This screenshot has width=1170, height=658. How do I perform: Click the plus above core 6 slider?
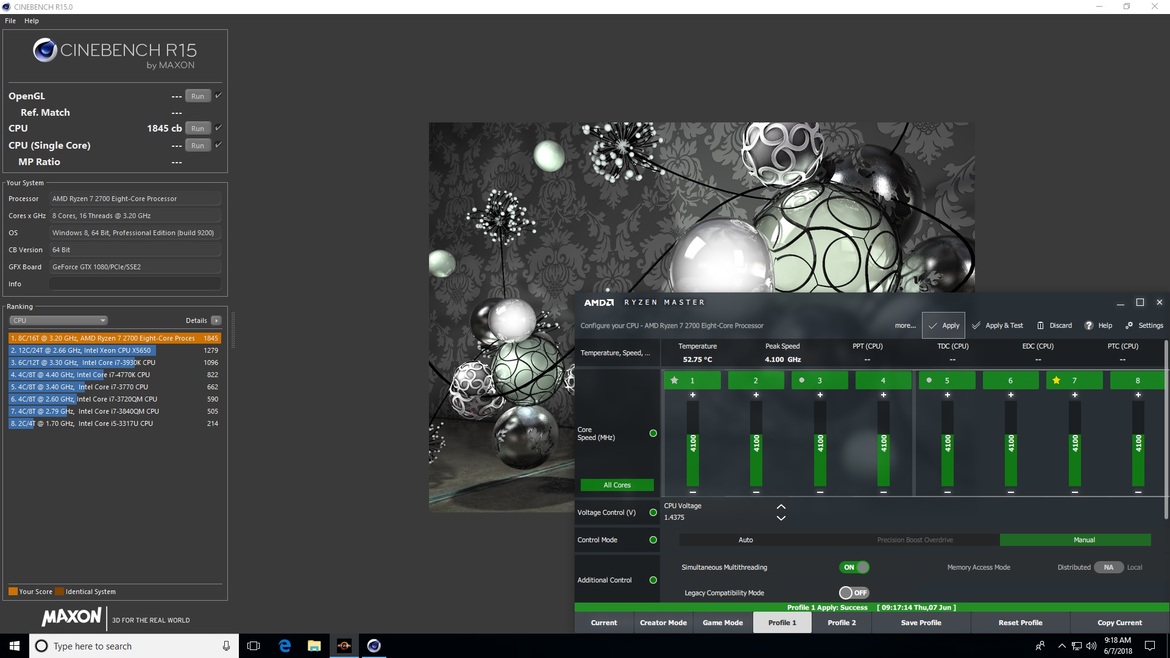tap(1010, 395)
